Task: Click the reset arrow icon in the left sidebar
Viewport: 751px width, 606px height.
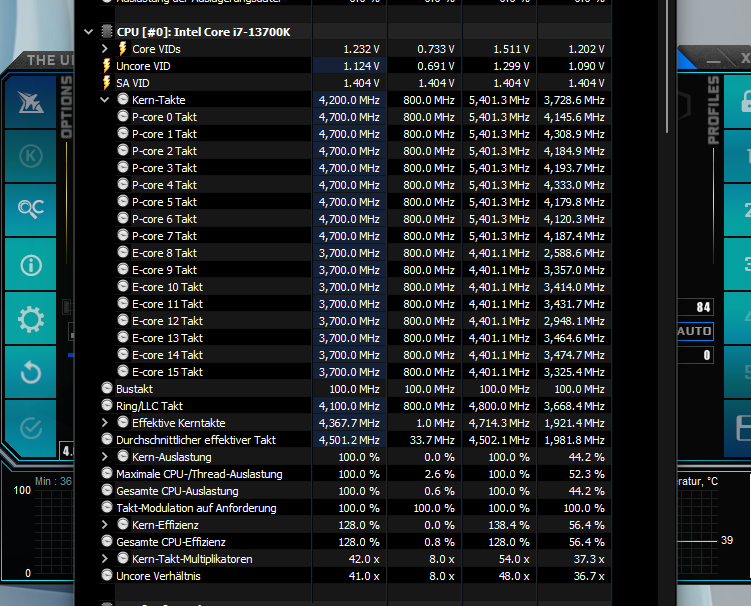Action: tap(31, 373)
